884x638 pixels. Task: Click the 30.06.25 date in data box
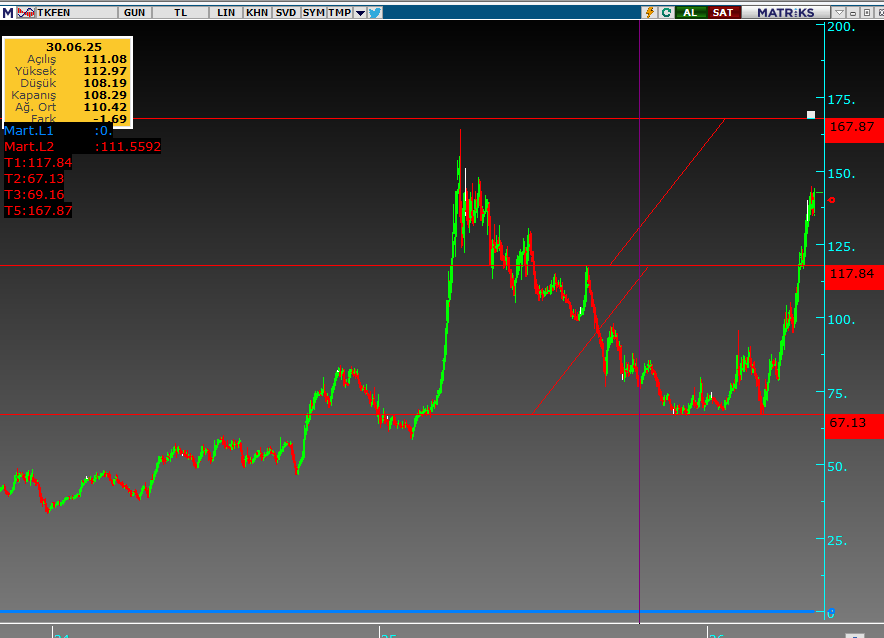[x=74, y=47]
